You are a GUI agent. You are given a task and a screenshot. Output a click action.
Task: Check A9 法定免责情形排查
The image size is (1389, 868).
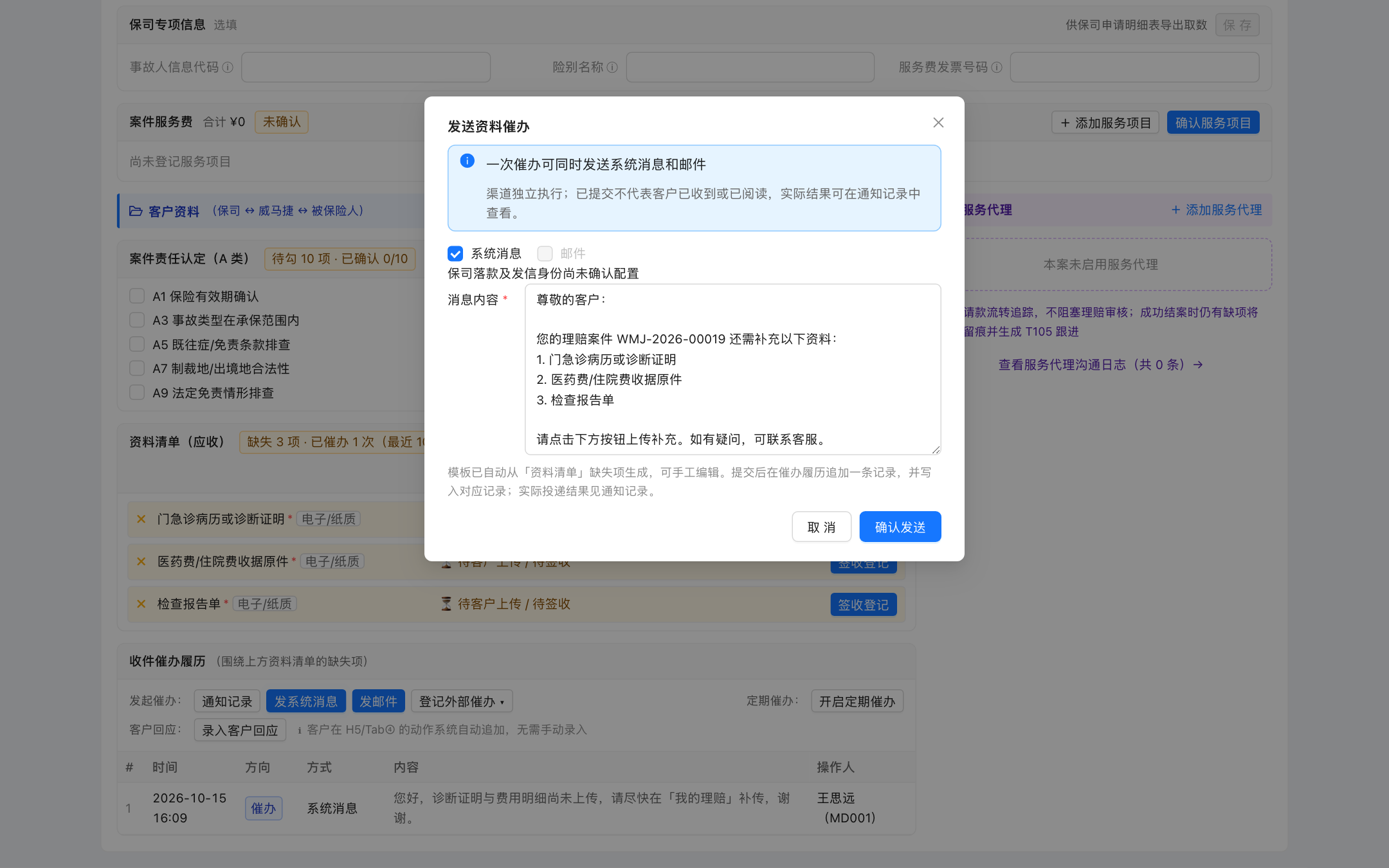coord(137,392)
